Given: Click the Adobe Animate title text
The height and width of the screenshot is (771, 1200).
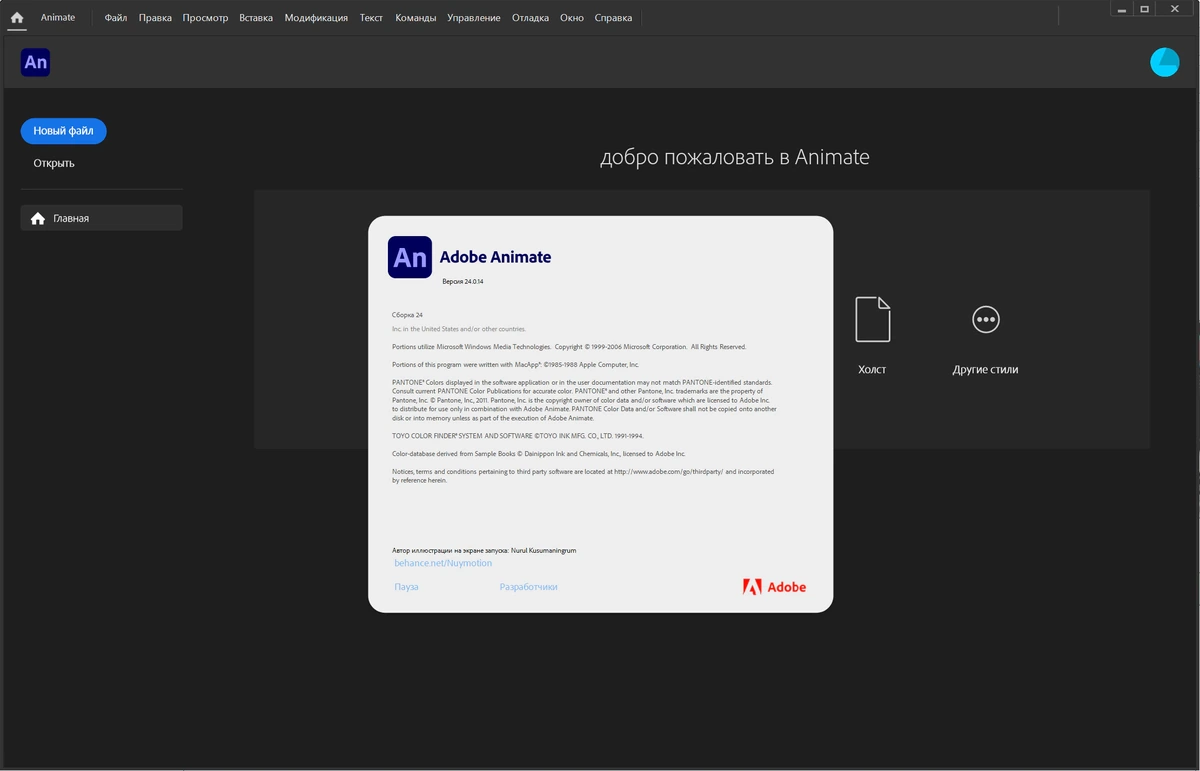Looking at the screenshot, I should 495,257.
